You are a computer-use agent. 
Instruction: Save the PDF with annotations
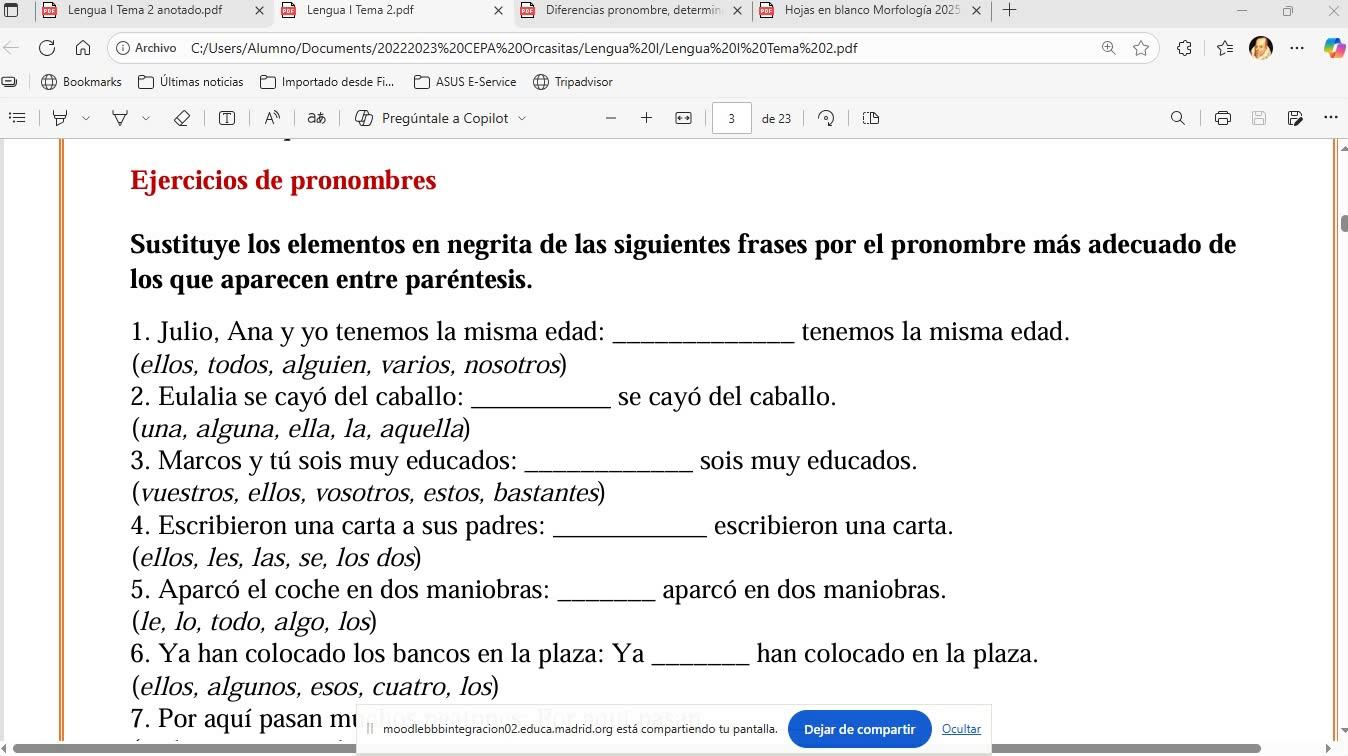1259,118
